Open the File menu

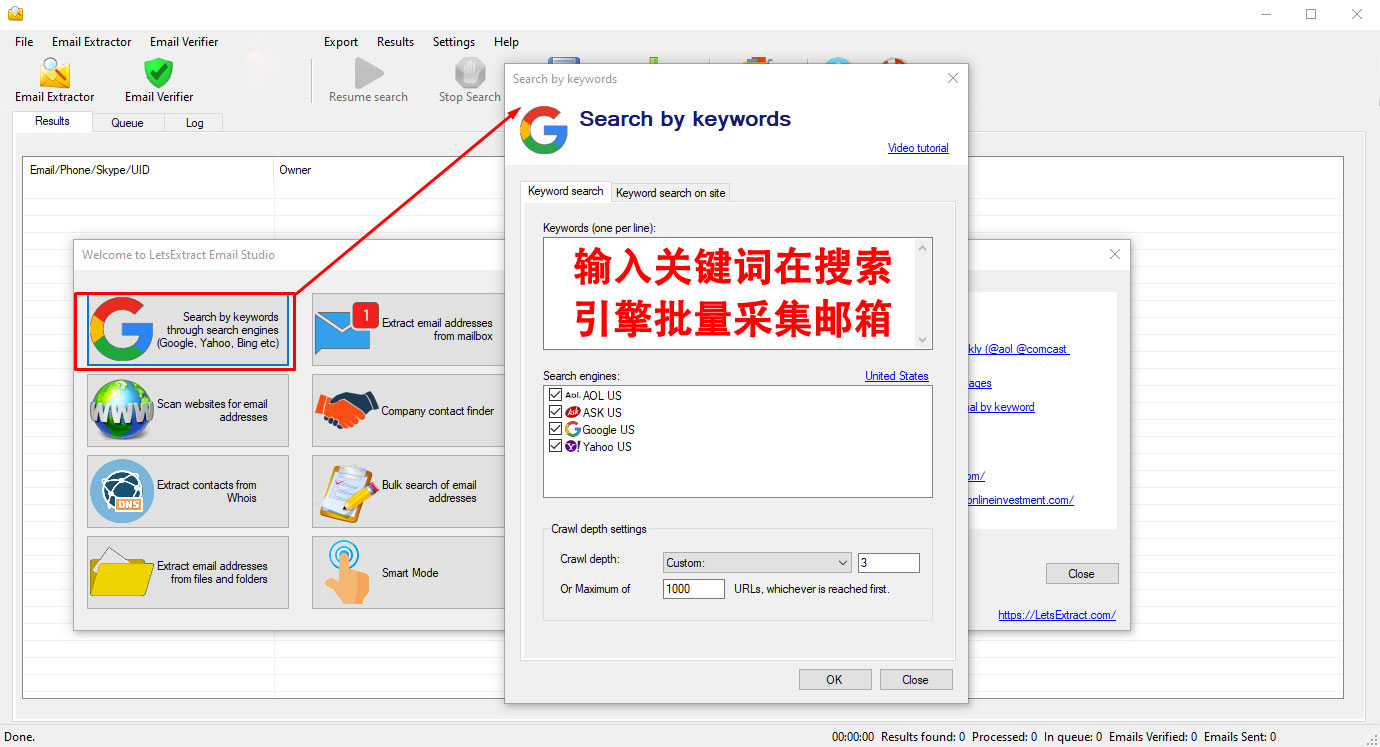(24, 42)
